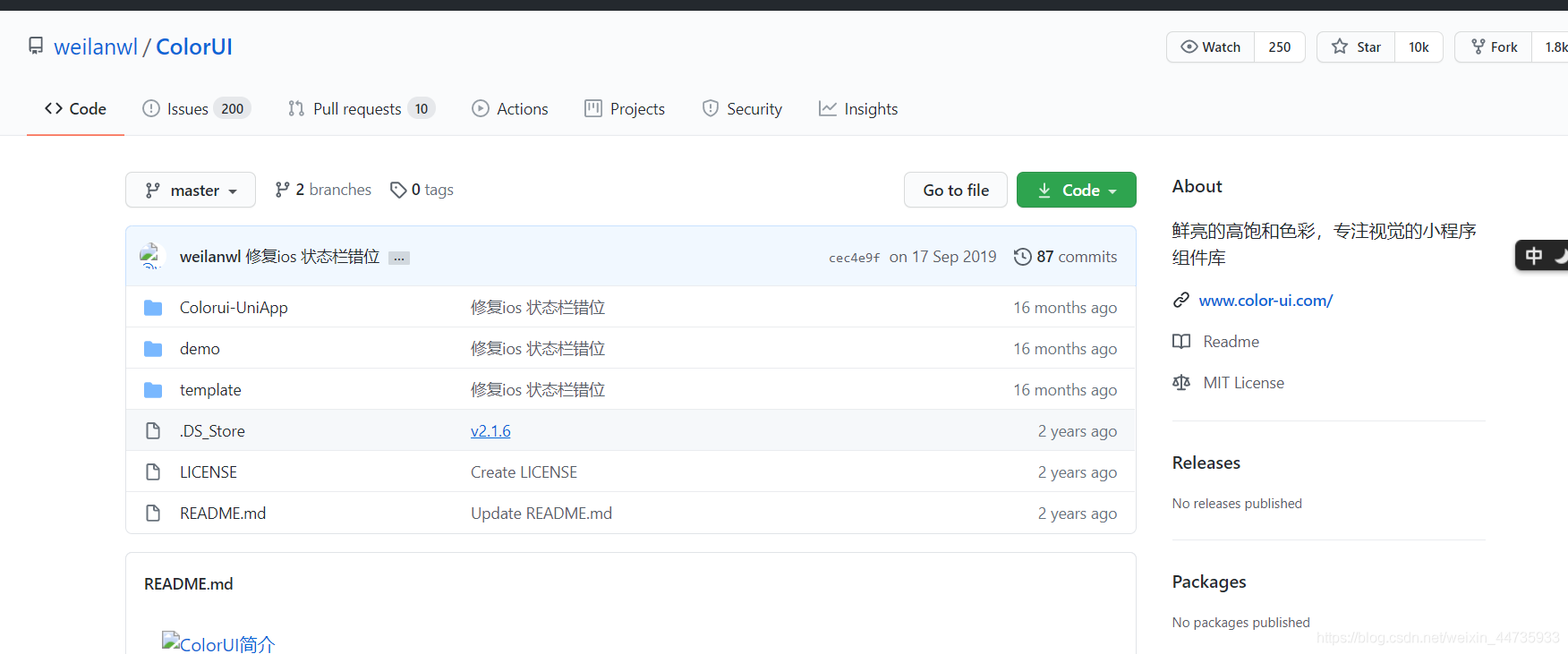The height and width of the screenshot is (654, 1568).
Task: Switch to the Code tab
Action: 75,108
